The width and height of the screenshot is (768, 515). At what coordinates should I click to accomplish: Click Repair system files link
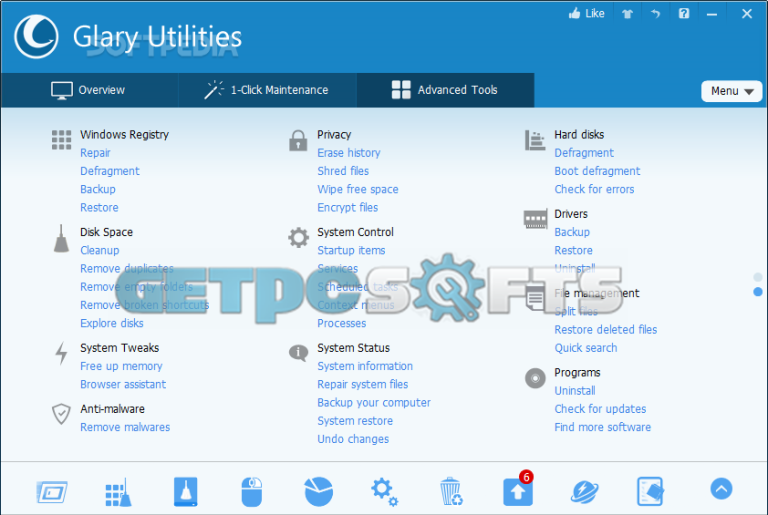[362, 384]
